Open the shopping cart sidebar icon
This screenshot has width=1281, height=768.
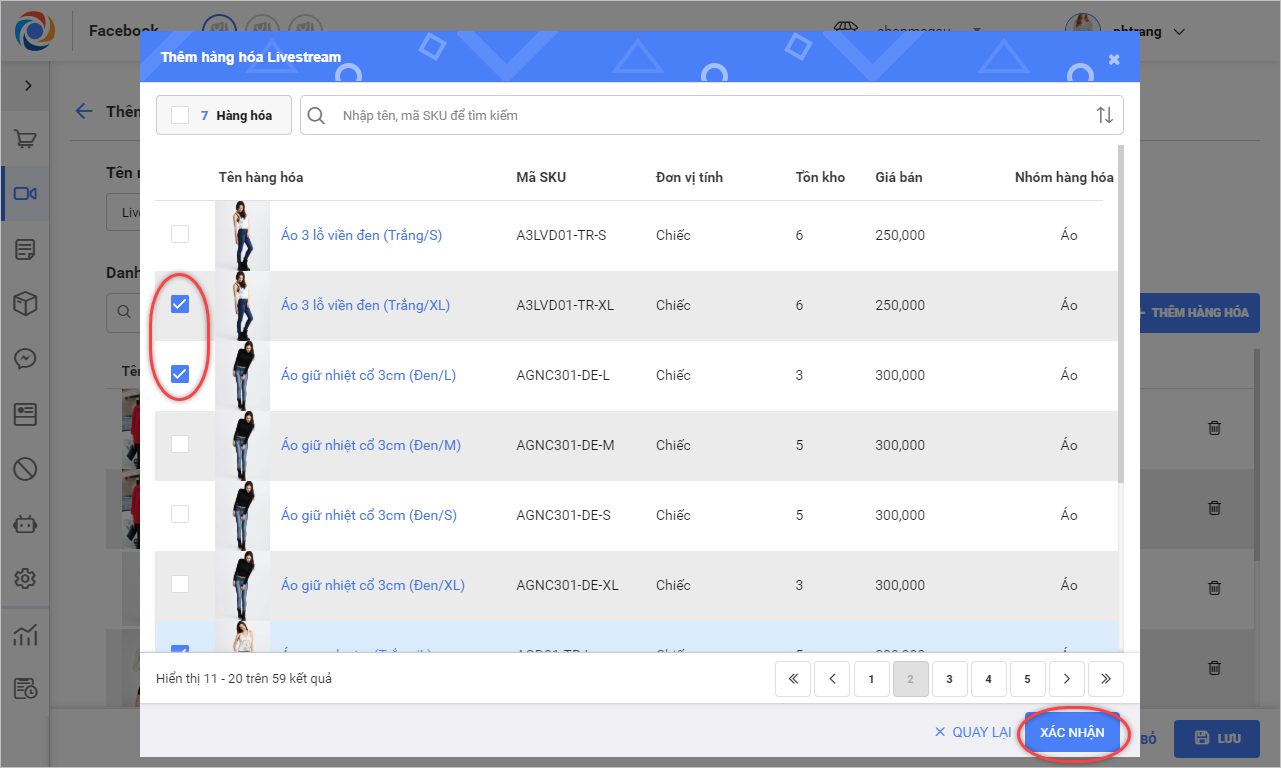point(26,140)
